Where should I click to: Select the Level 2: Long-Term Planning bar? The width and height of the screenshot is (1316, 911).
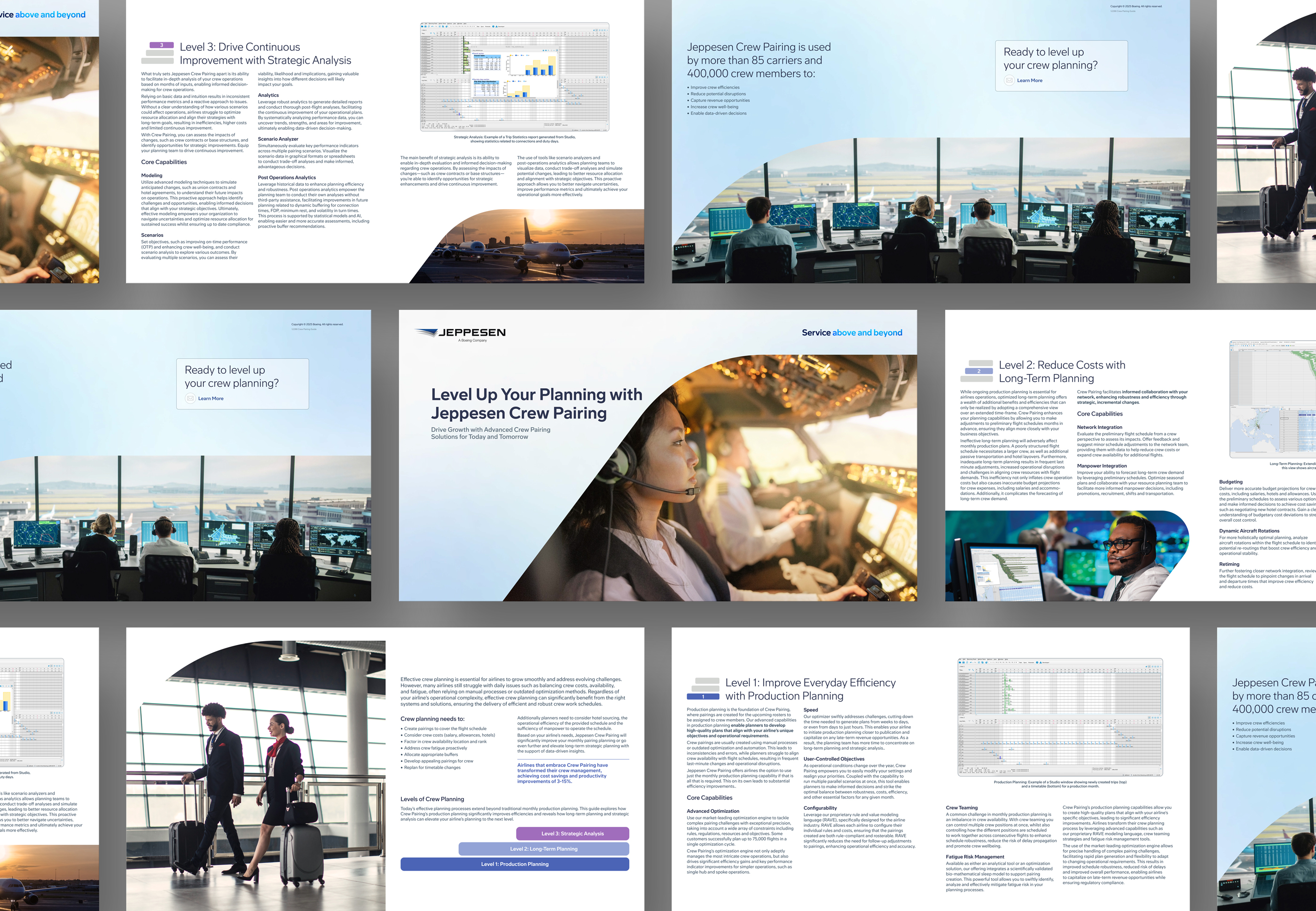pyautogui.click(x=543, y=849)
